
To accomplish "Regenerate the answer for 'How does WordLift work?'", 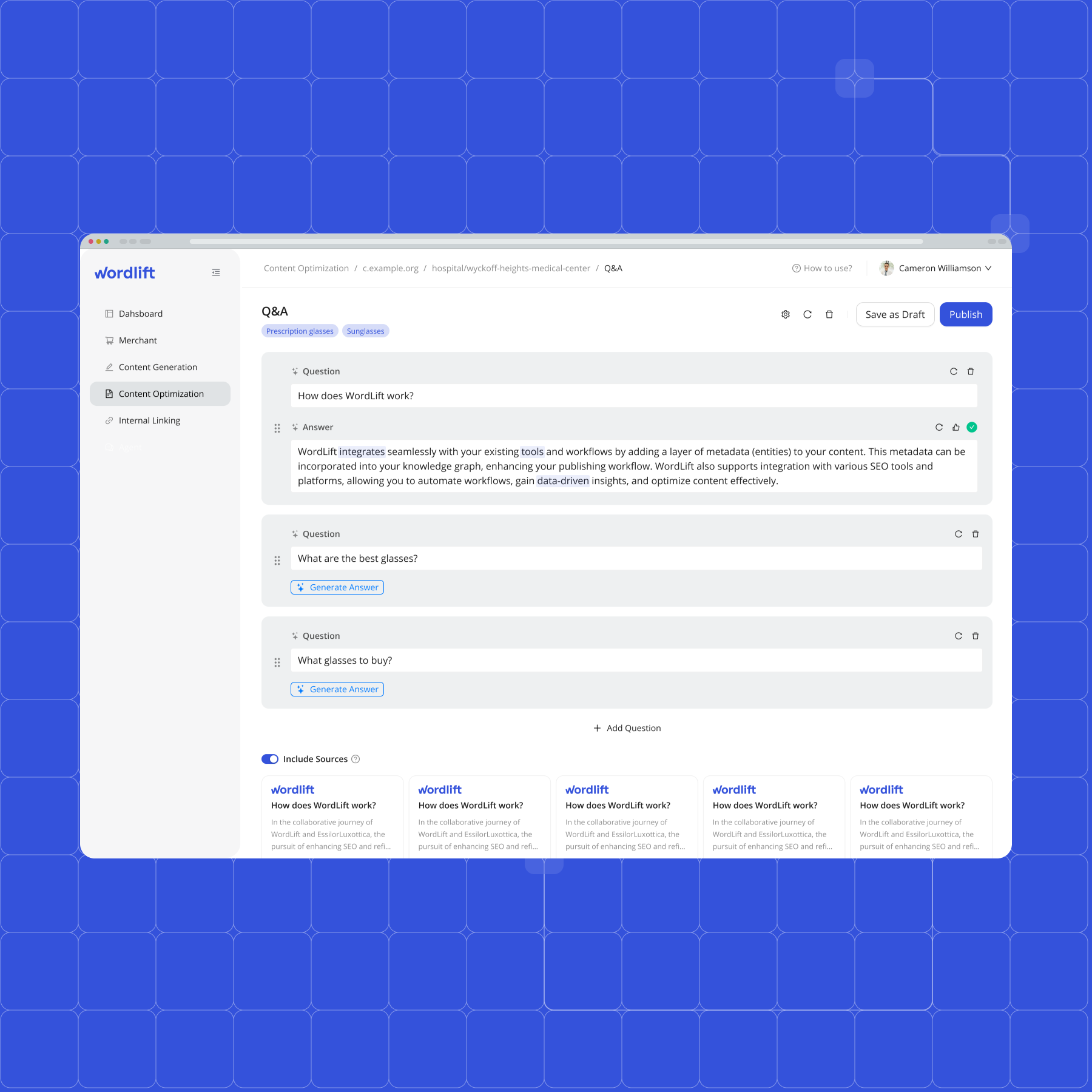I will (x=939, y=427).
